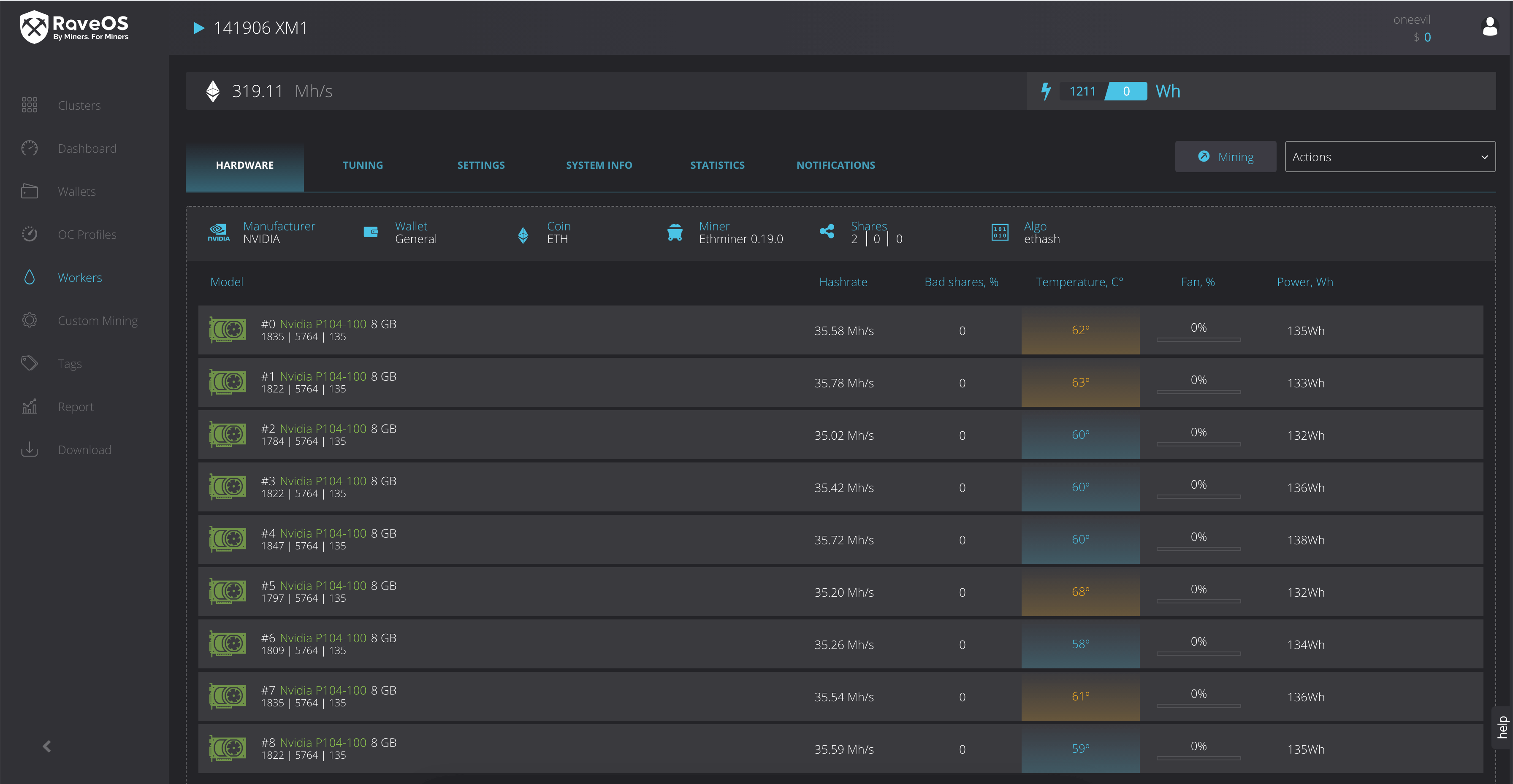Open the user account profile icon

point(1489,27)
